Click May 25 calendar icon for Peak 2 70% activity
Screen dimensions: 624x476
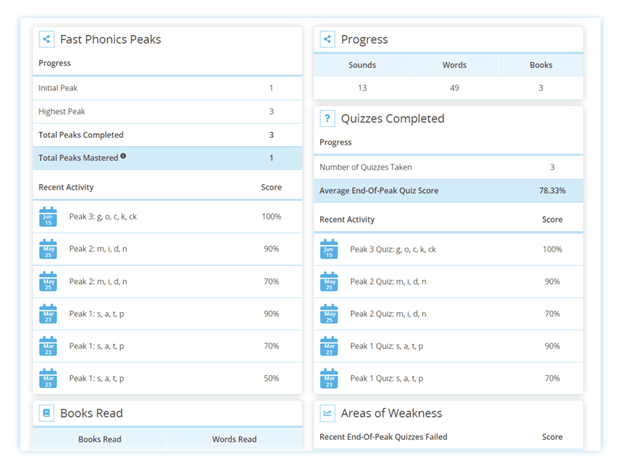point(48,281)
